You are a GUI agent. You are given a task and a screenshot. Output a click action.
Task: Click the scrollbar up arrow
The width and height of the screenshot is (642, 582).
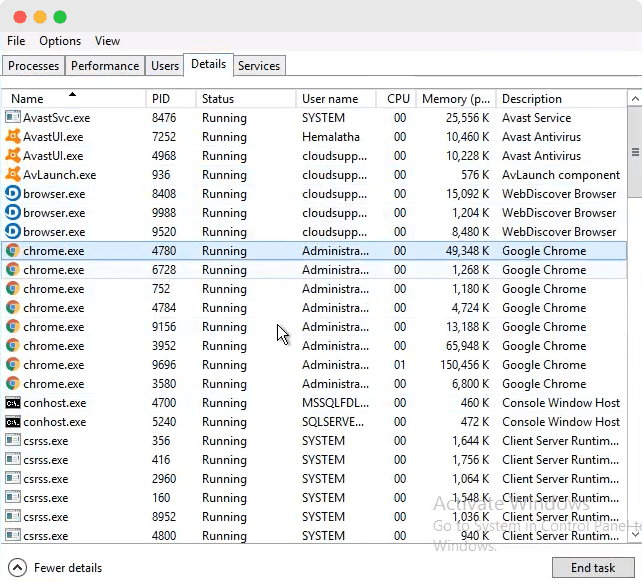(635, 99)
